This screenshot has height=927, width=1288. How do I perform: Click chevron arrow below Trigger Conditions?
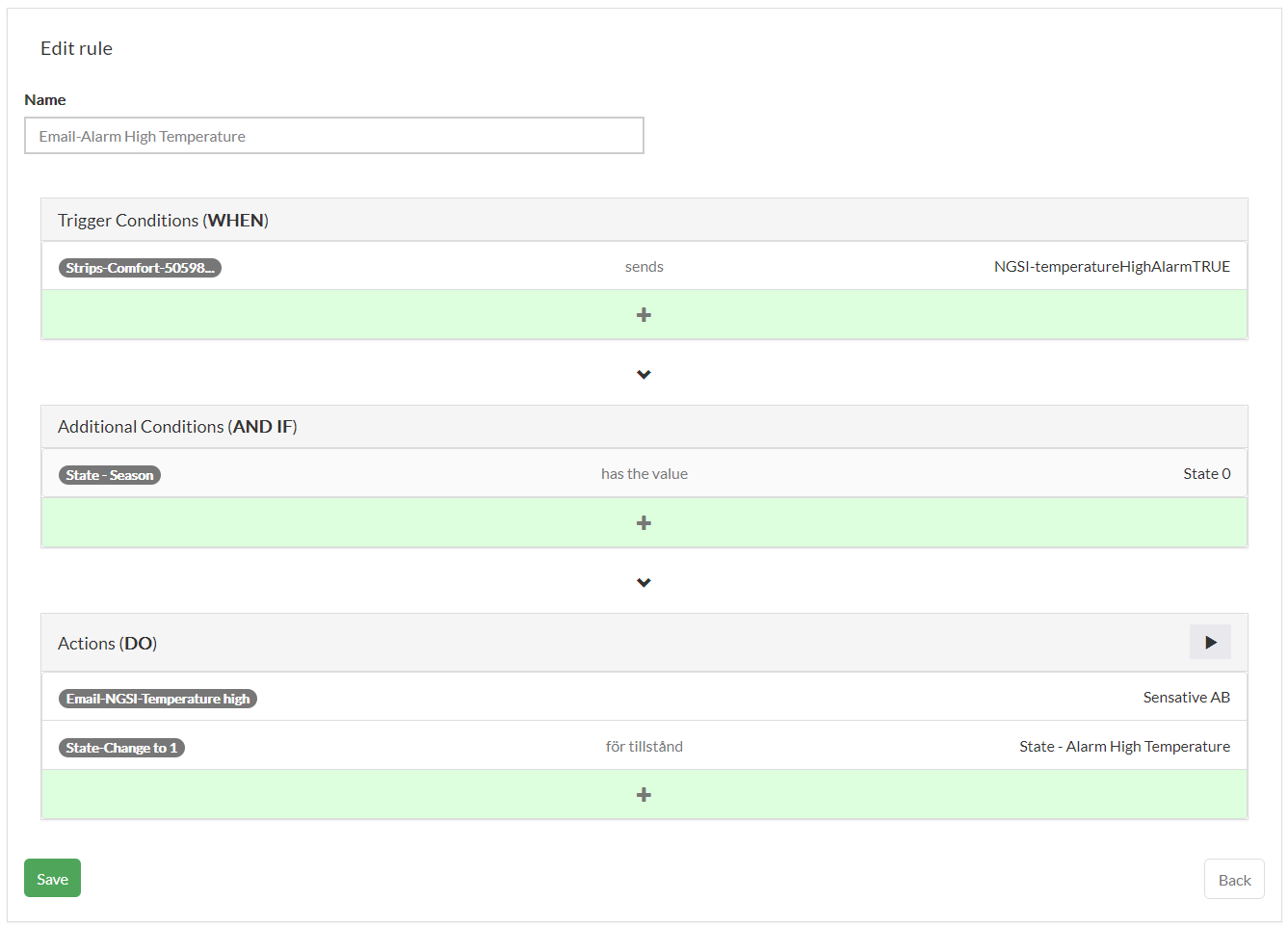pos(644,374)
